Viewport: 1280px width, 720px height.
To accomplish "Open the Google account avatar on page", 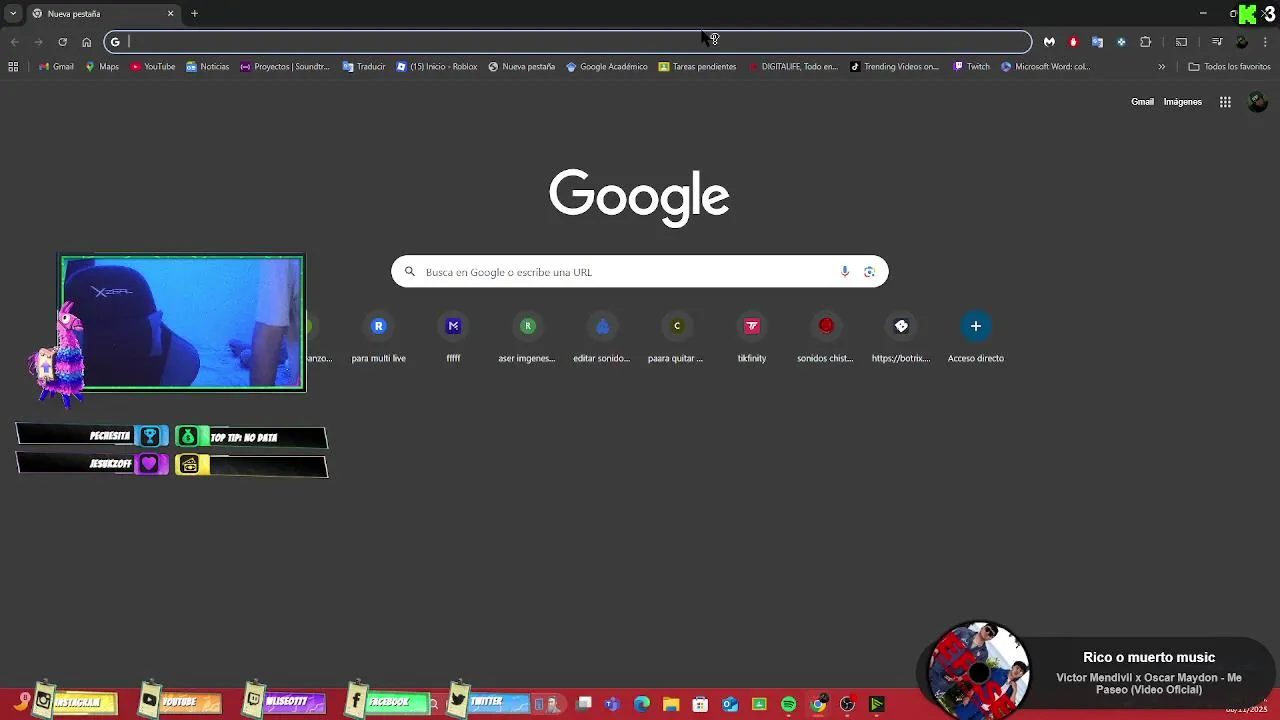I will 1258,102.
